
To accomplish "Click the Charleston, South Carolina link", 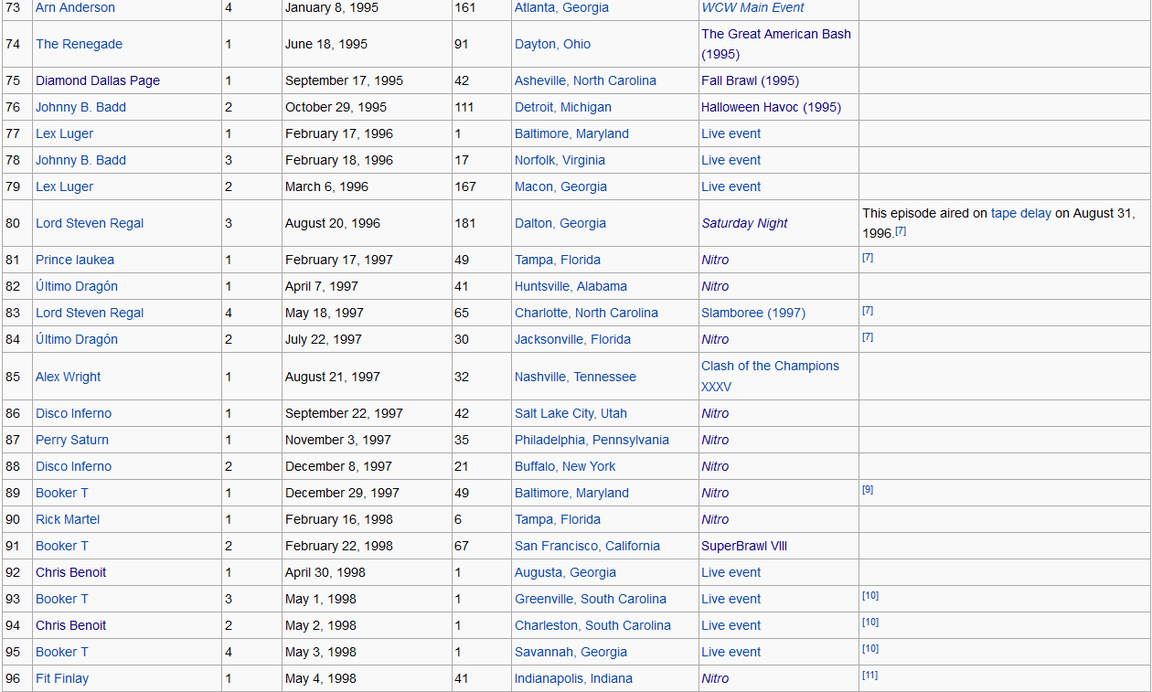I will tap(593, 625).
